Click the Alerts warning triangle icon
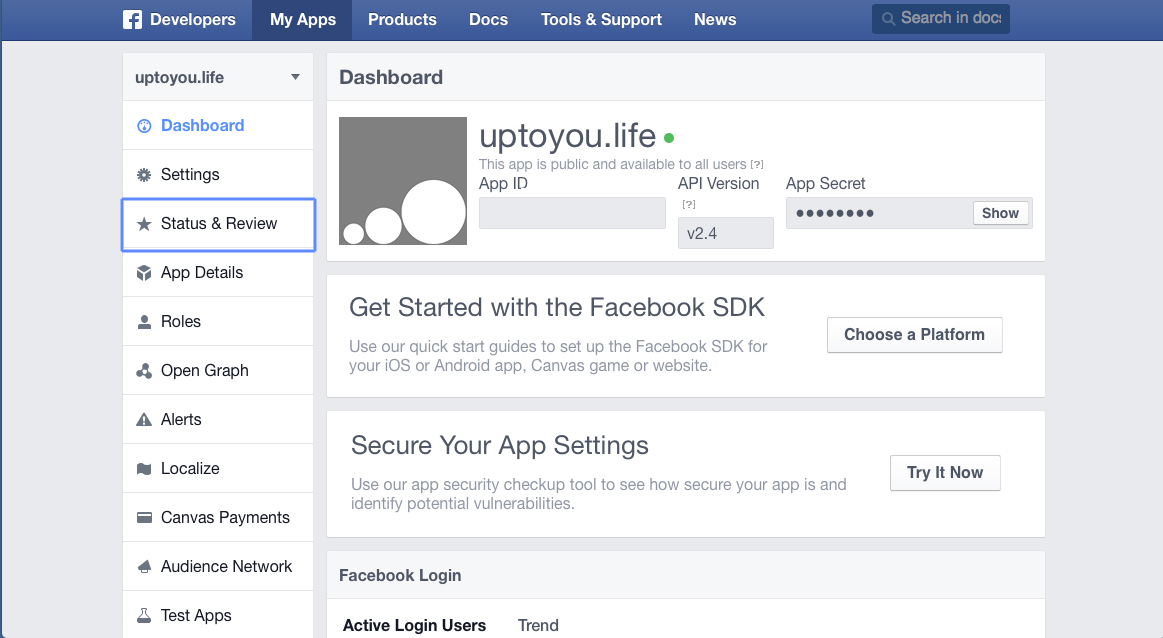 point(144,420)
